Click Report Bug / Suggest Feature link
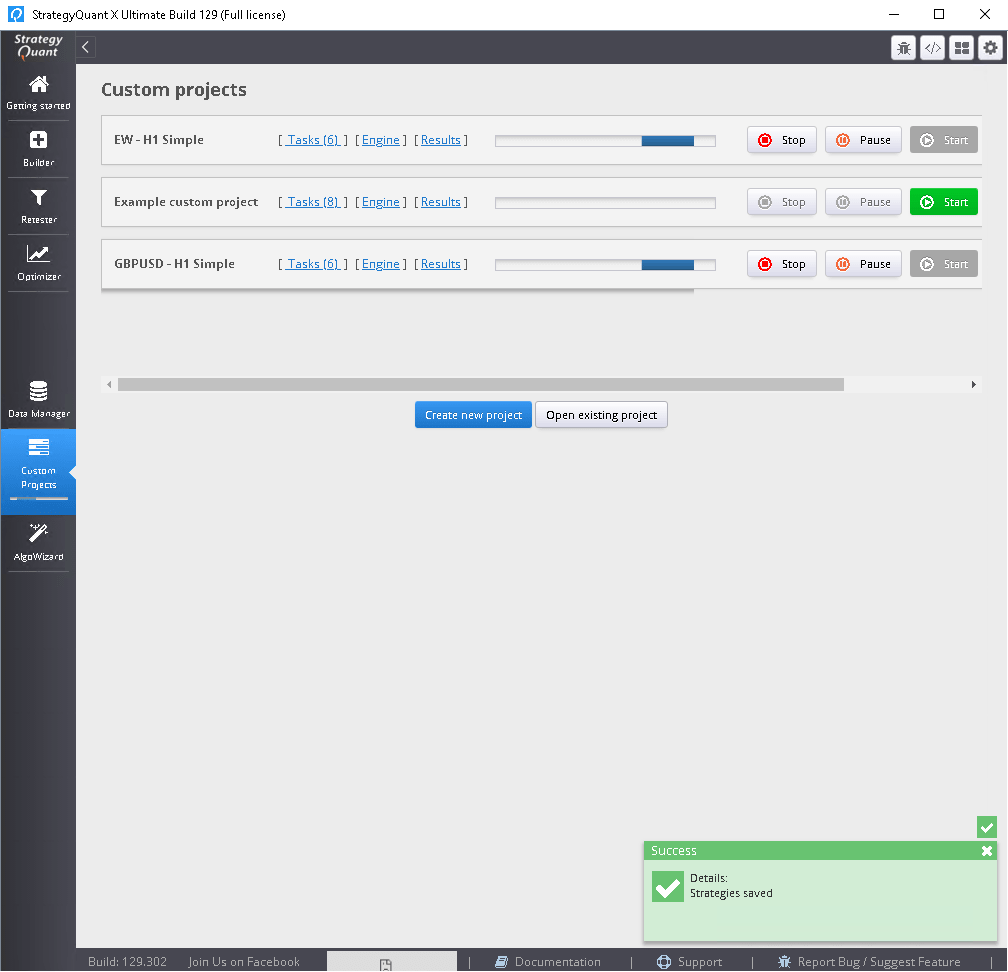1008x972 pixels. coord(869,962)
